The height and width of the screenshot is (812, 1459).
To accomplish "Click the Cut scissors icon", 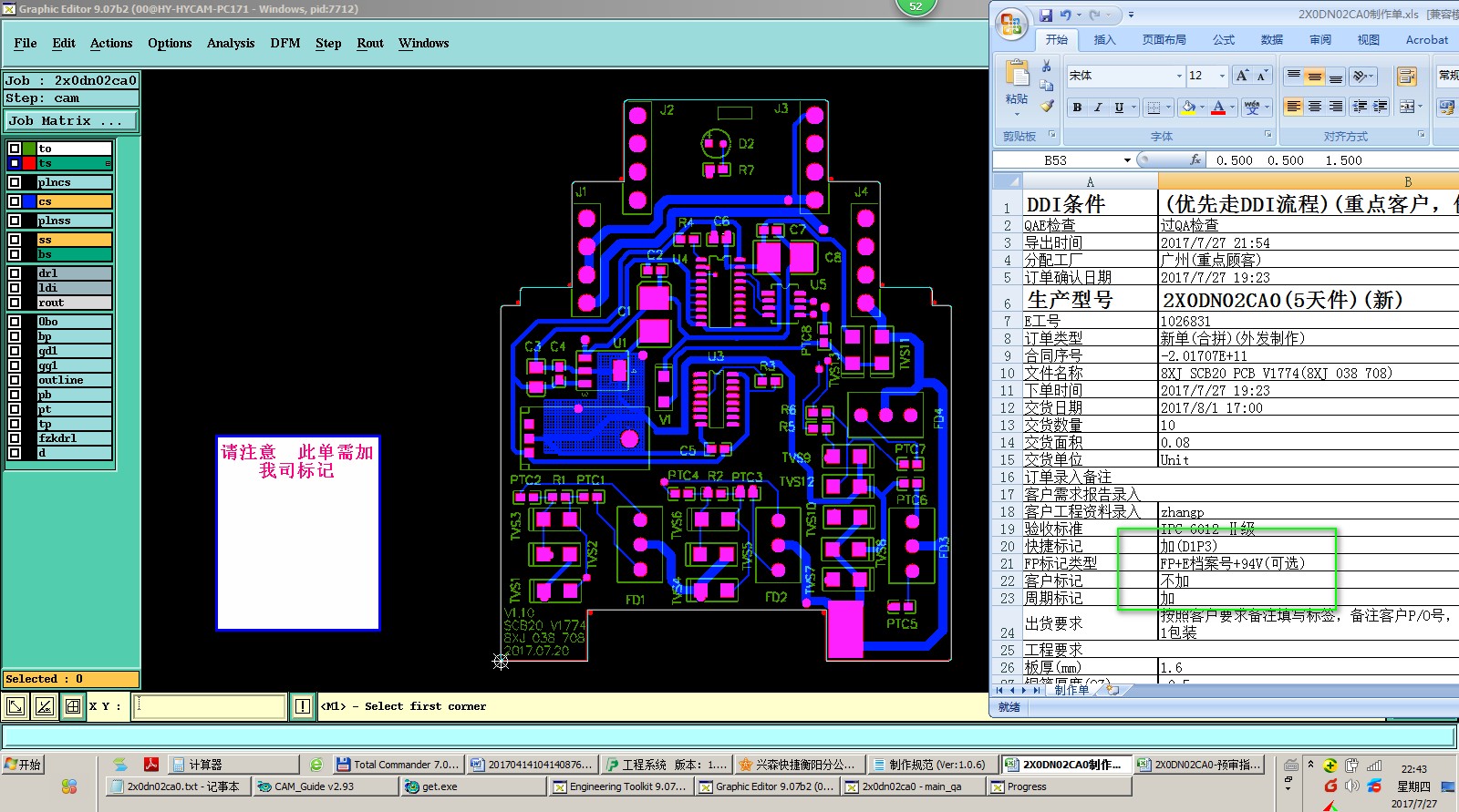I will [1047, 67].
